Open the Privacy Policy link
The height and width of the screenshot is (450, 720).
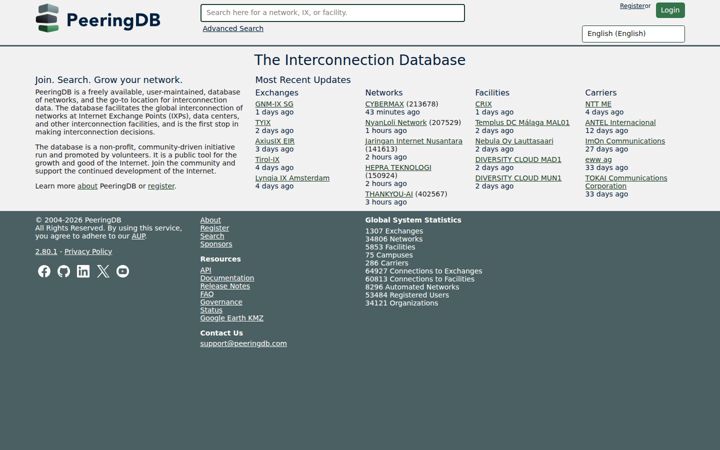click(x=88, y=251)
